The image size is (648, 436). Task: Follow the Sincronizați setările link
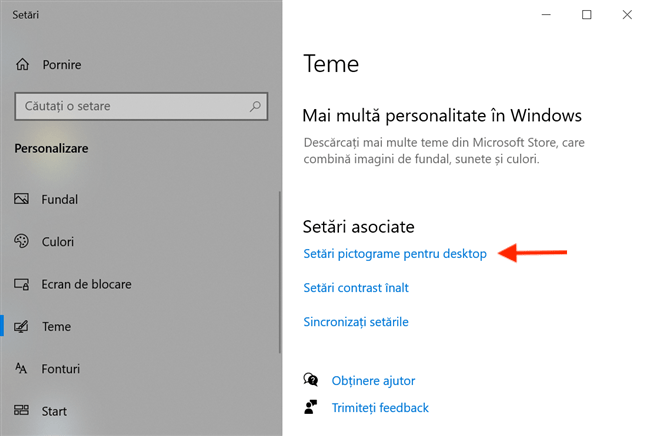(x=356, y=322)
